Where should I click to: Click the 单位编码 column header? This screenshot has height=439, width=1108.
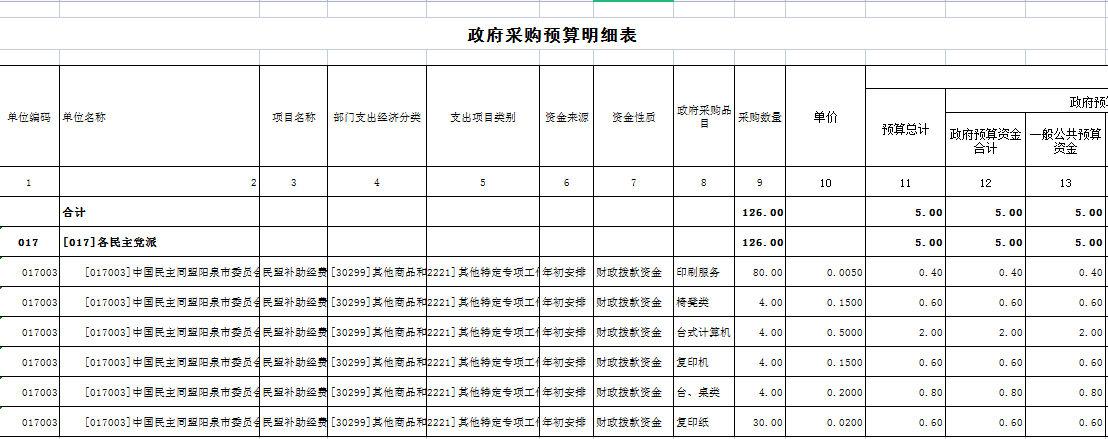point(29,117)
